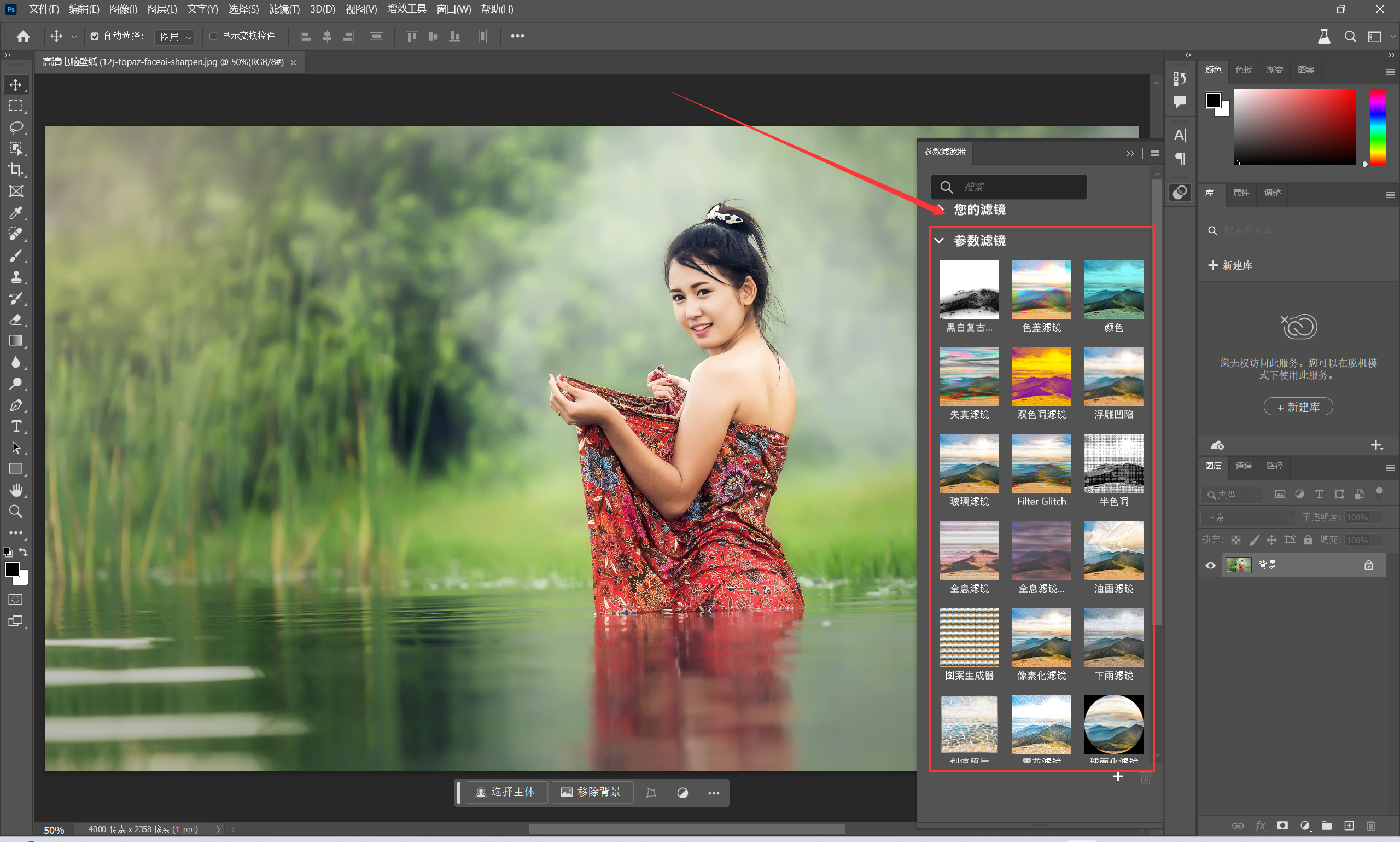This screenshot has height=842, width=1400.
Task: Click the 移除背景 button
Action: [x=590, y=792]
